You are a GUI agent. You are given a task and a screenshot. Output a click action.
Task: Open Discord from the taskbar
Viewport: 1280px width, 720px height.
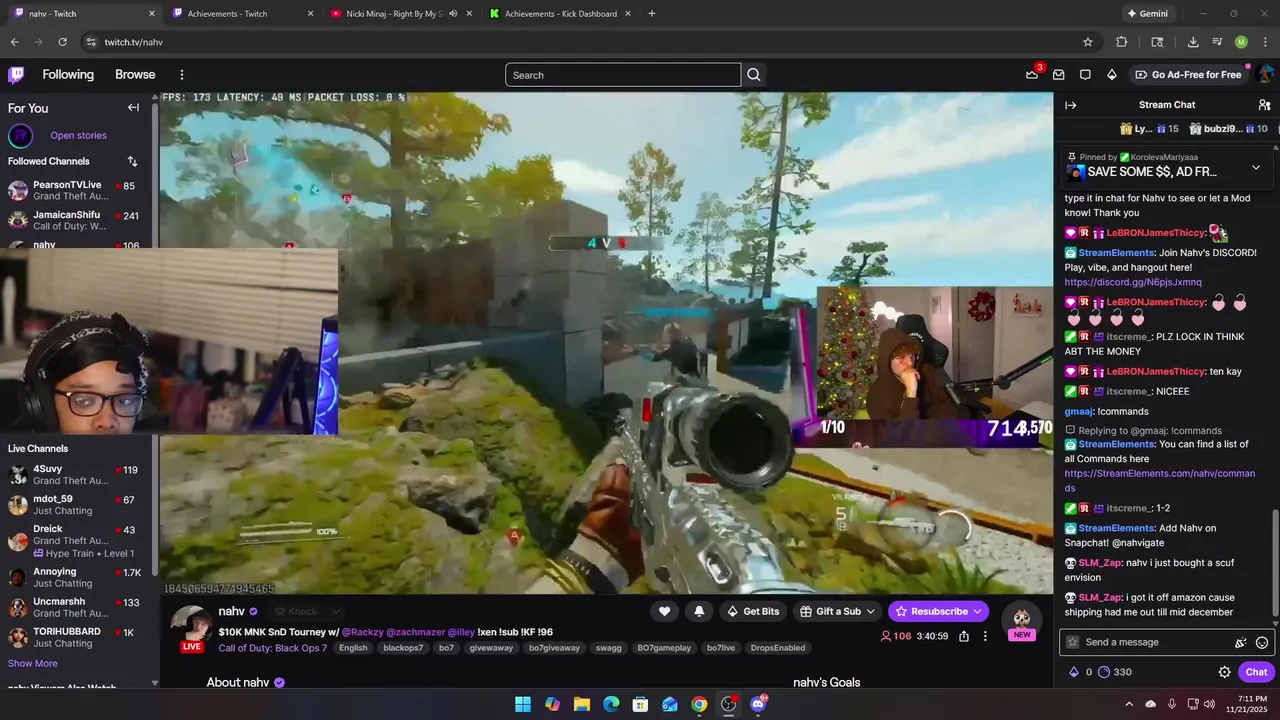758,704
